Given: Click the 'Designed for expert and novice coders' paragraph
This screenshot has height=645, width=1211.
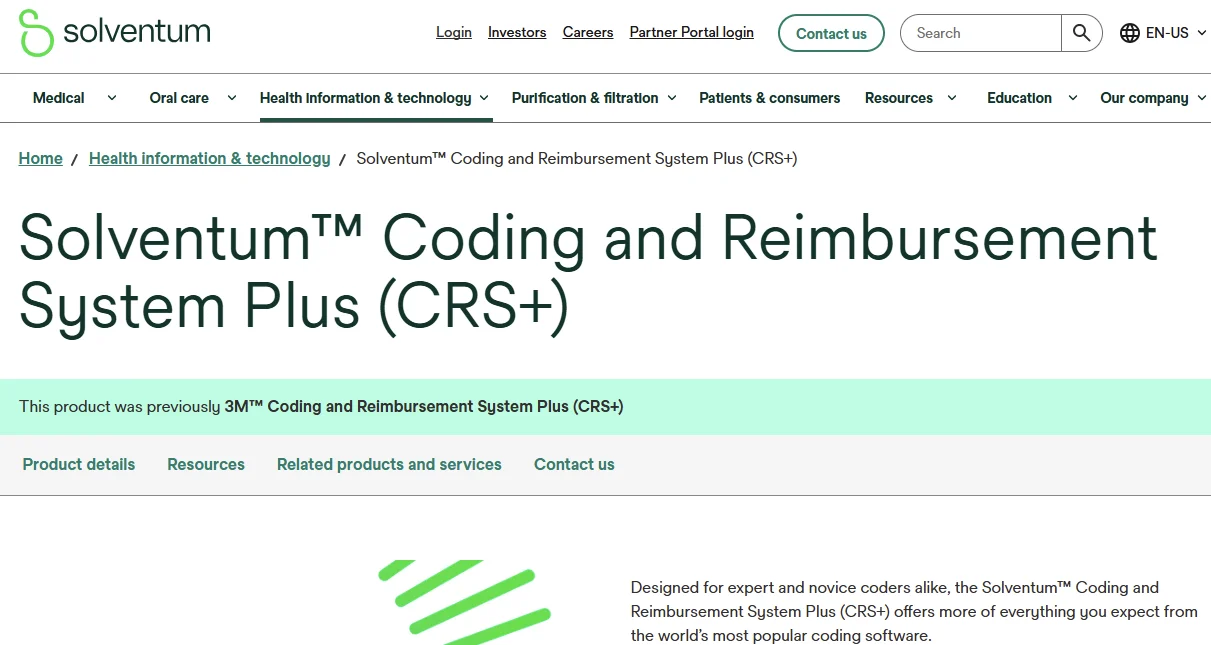Looking at the screenshot, I should 914,611.
